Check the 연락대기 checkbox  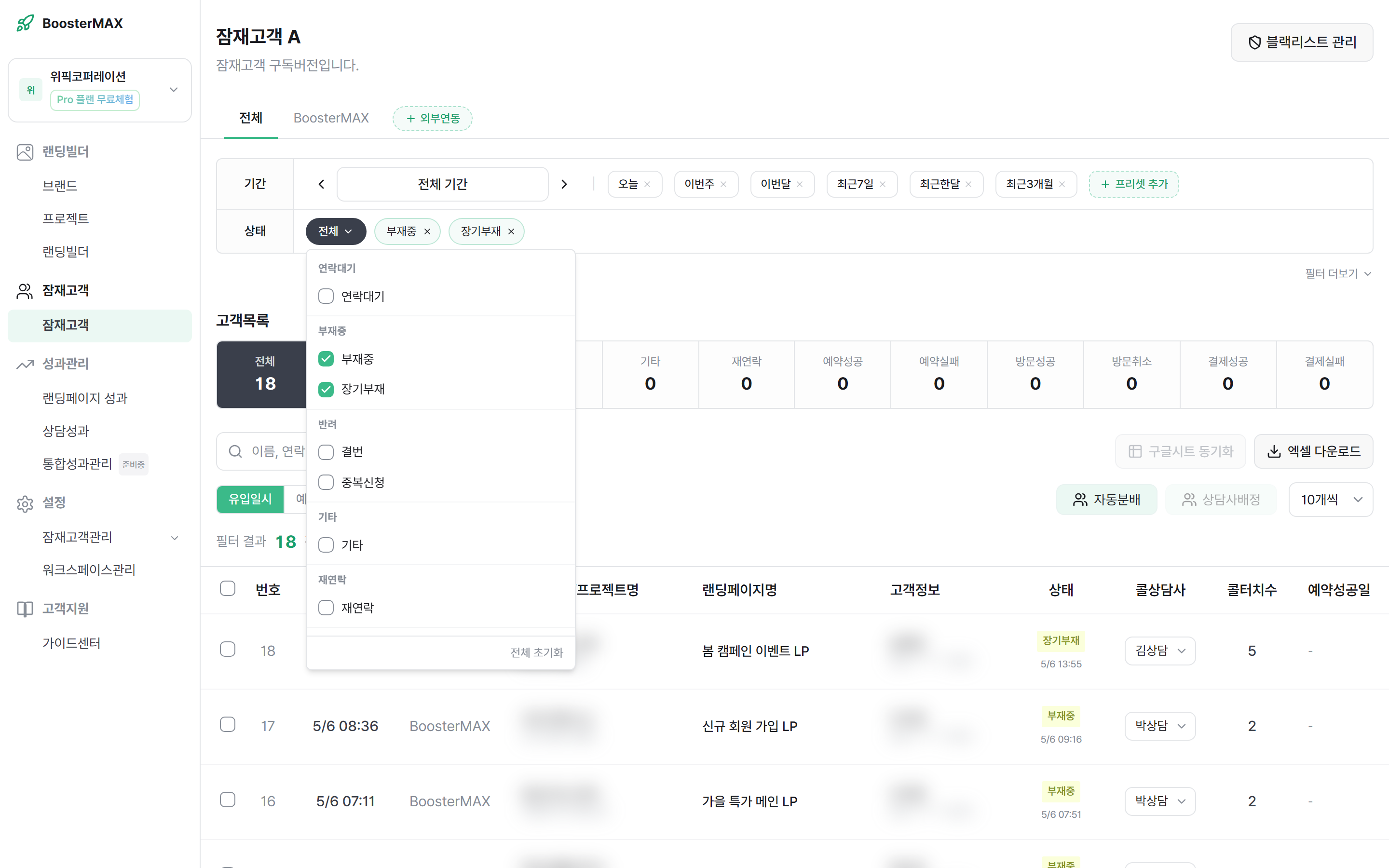pyautogui.click(x=326, y=296)
